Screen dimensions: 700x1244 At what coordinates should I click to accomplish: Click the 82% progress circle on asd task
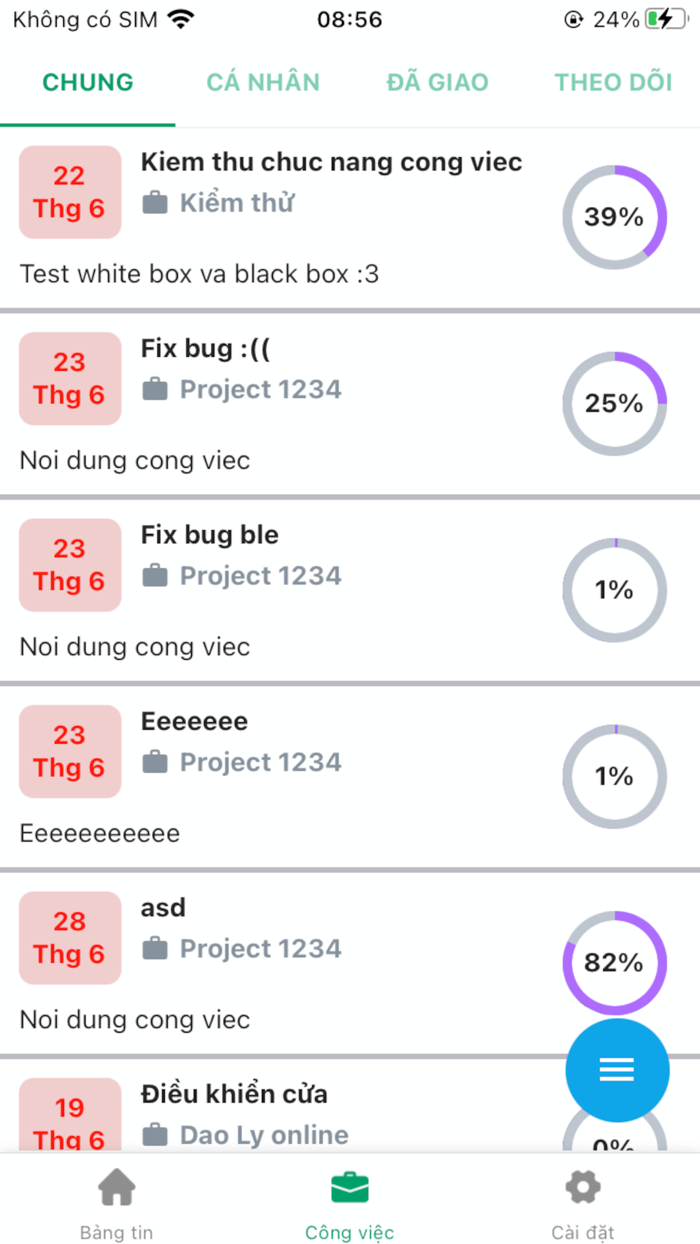614,963
